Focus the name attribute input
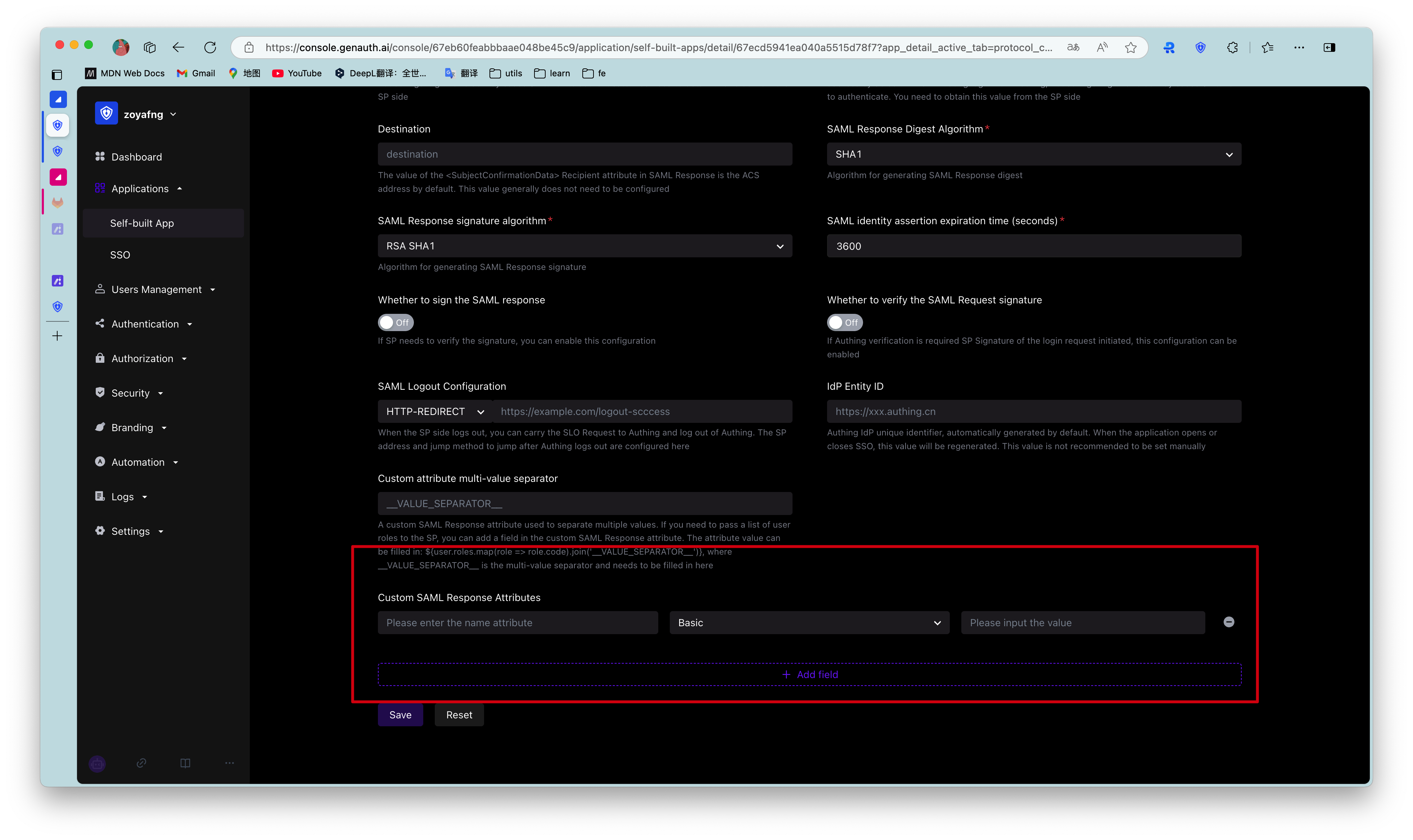 tap(518, 623)
